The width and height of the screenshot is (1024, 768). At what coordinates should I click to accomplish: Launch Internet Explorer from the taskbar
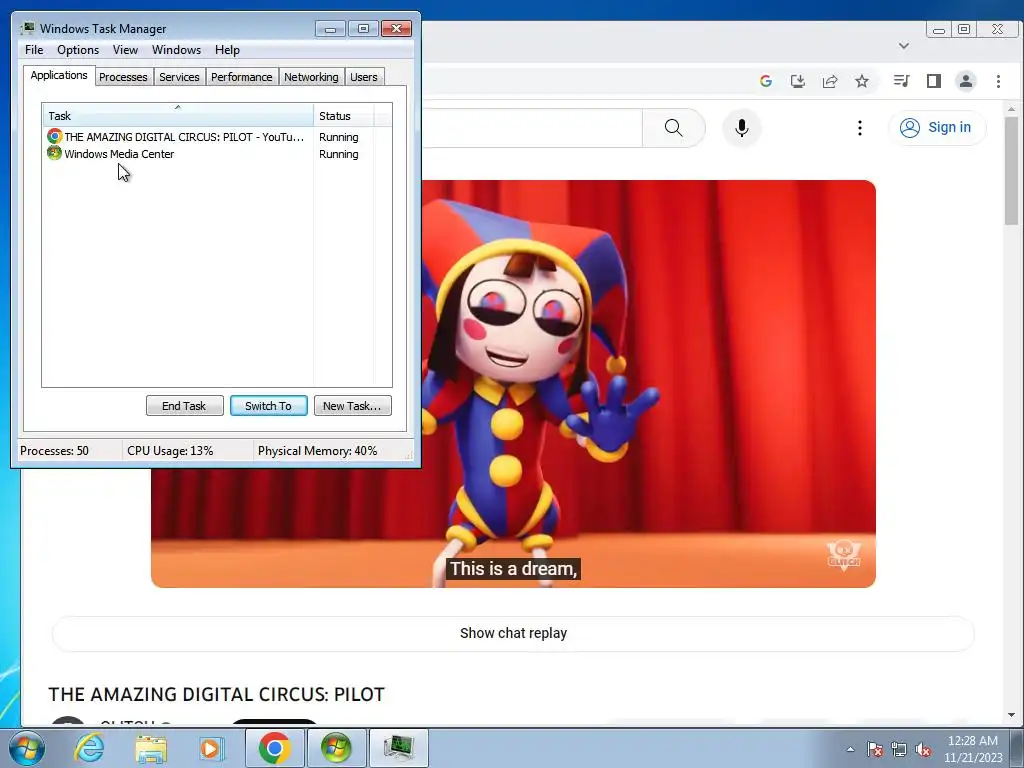pyautogui.click(x=89, y=748)
